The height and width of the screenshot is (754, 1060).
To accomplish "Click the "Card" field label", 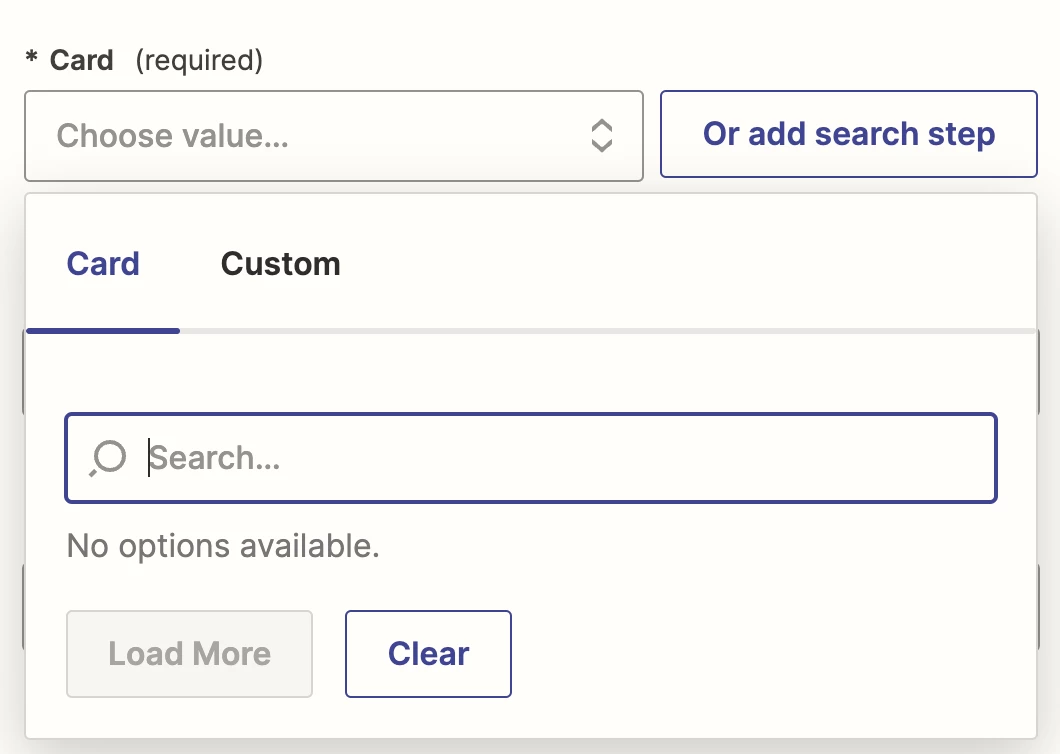I will point(82,60).
